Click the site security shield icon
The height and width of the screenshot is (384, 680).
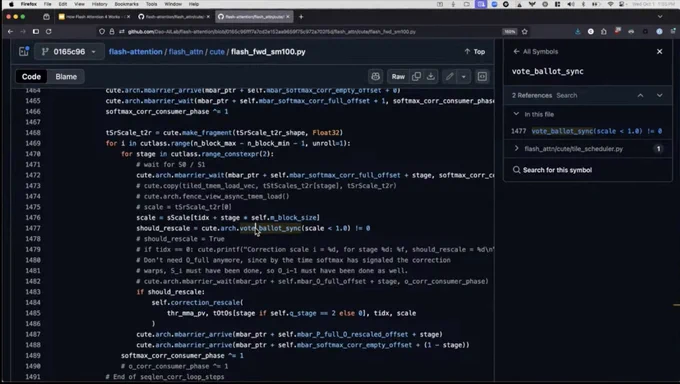(x=102, y=32)
